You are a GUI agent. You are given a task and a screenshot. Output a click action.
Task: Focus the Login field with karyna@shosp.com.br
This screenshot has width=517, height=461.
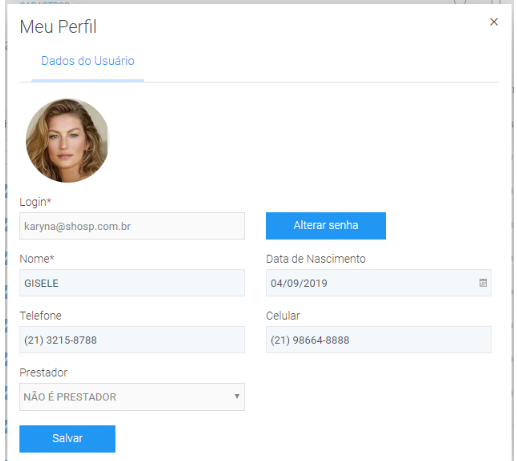click(132, 226)
